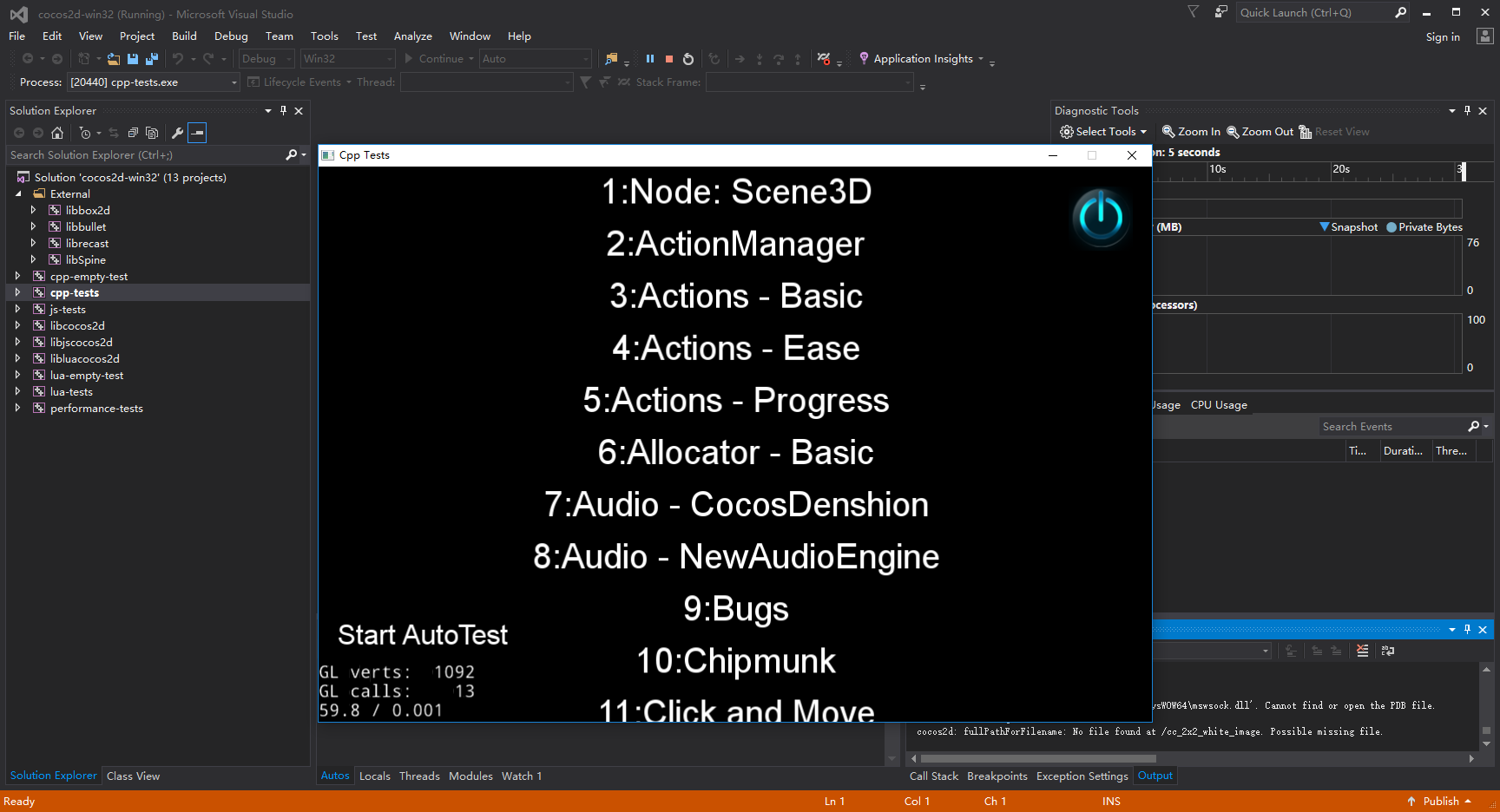
Task: Click the Search Solution Explorer field
Action: [146, 154]
